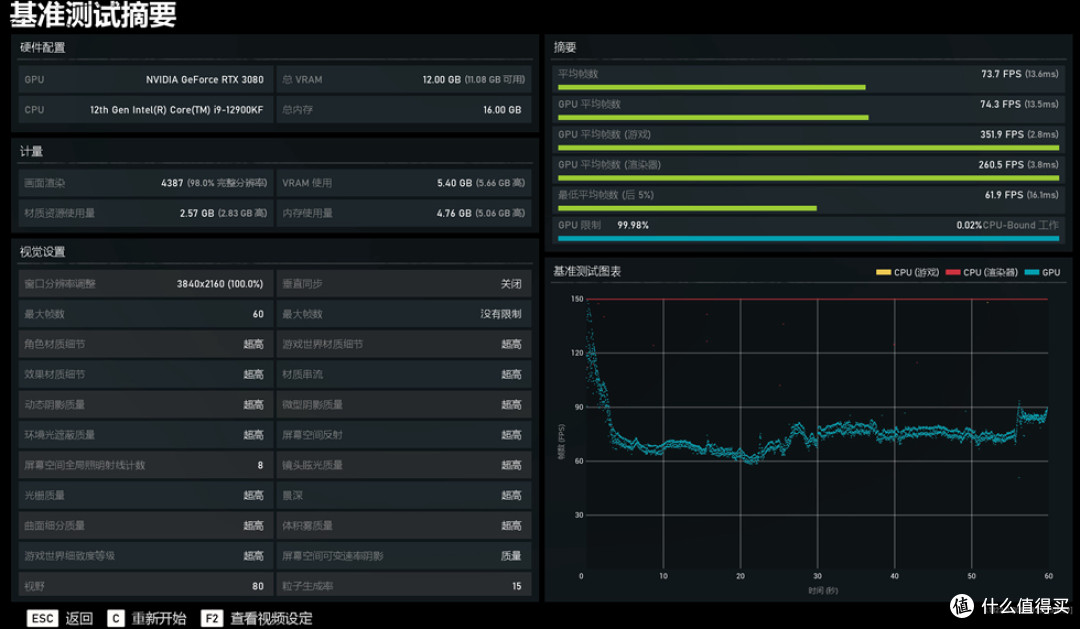Click the 最大帧数 row showing 60

(145, 313)
